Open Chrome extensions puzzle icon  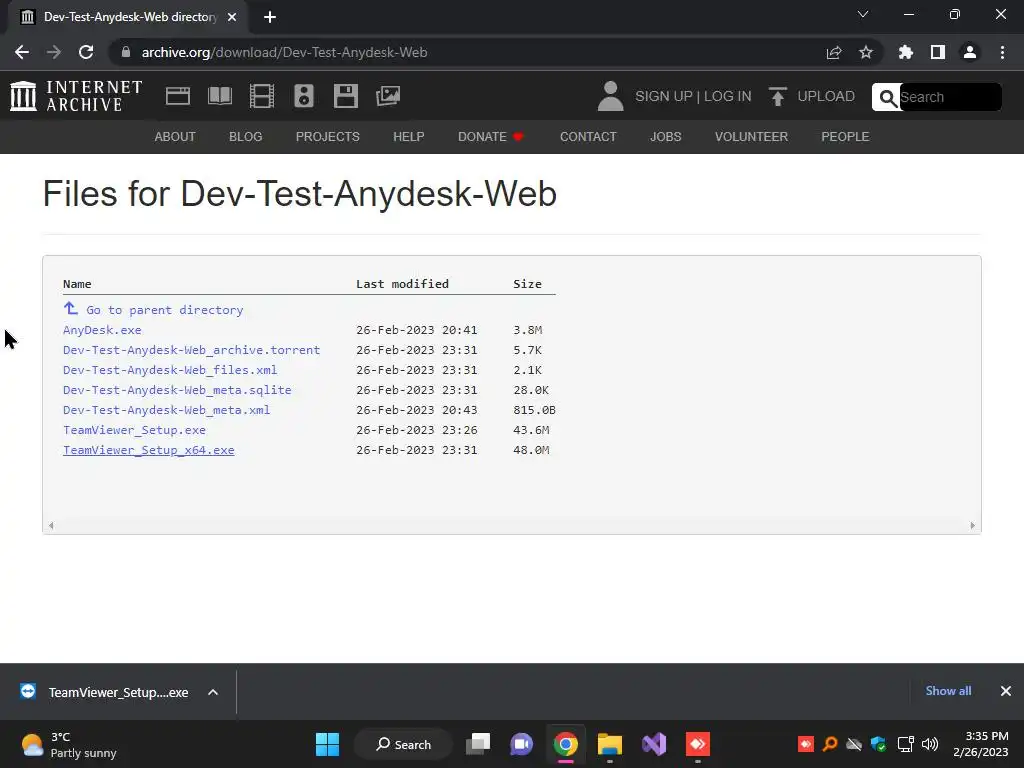pyautogui.click(x=906, y=52)
